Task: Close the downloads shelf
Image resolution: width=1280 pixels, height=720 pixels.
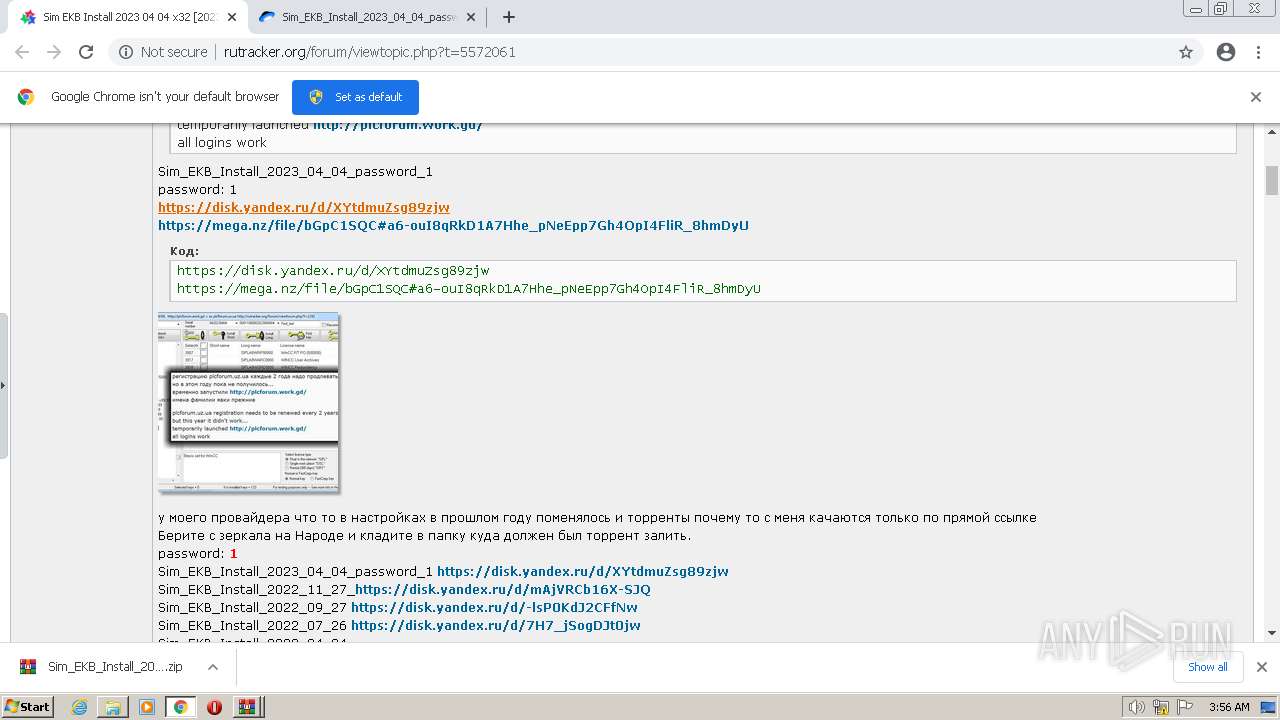Action: coord(1262,667)
